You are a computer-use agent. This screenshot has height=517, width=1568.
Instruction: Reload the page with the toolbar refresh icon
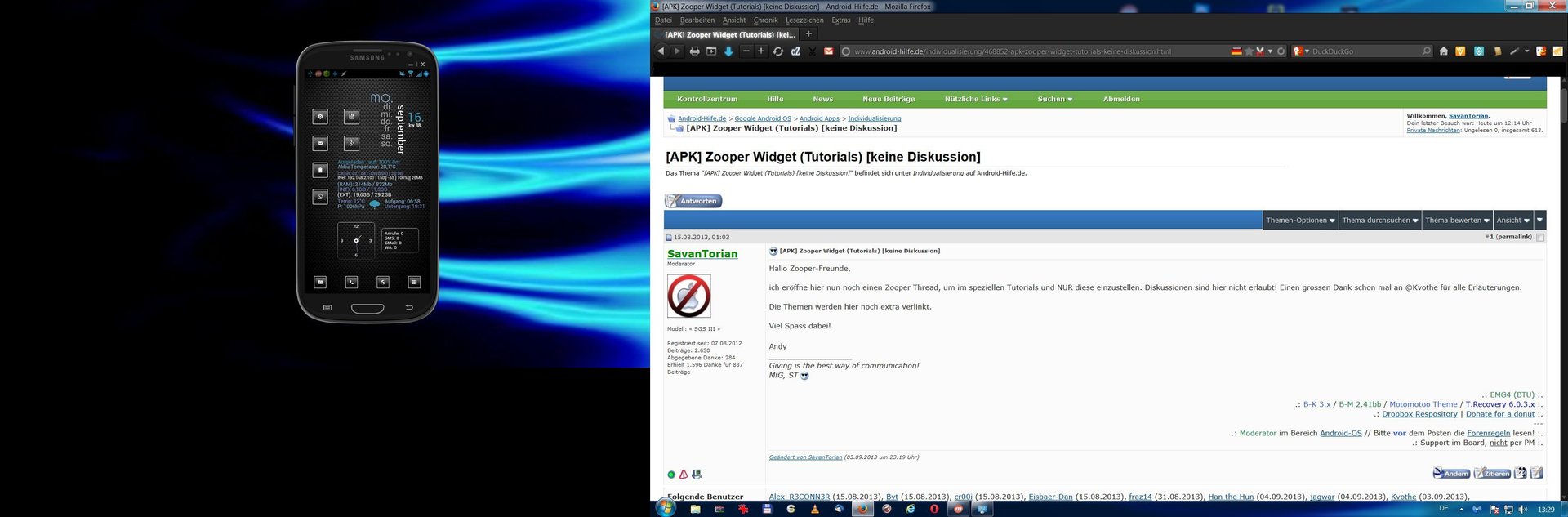tap(778, 51)
